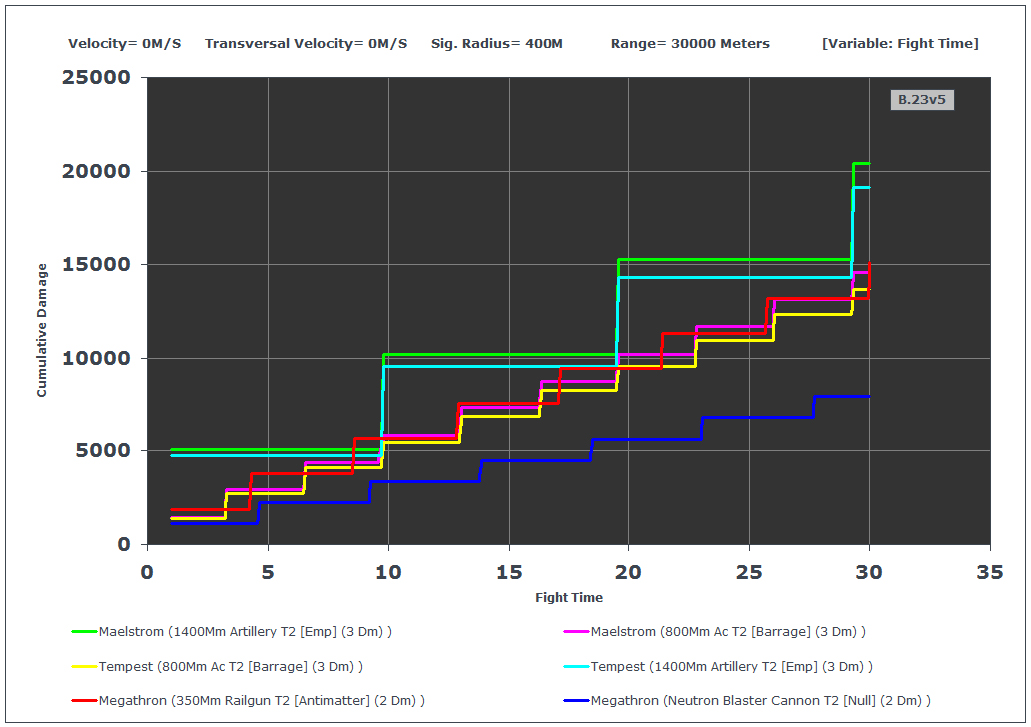Click the Transversal Velocity= 0M/S header text
1031x727 pixels.
[x=306, y=43]
